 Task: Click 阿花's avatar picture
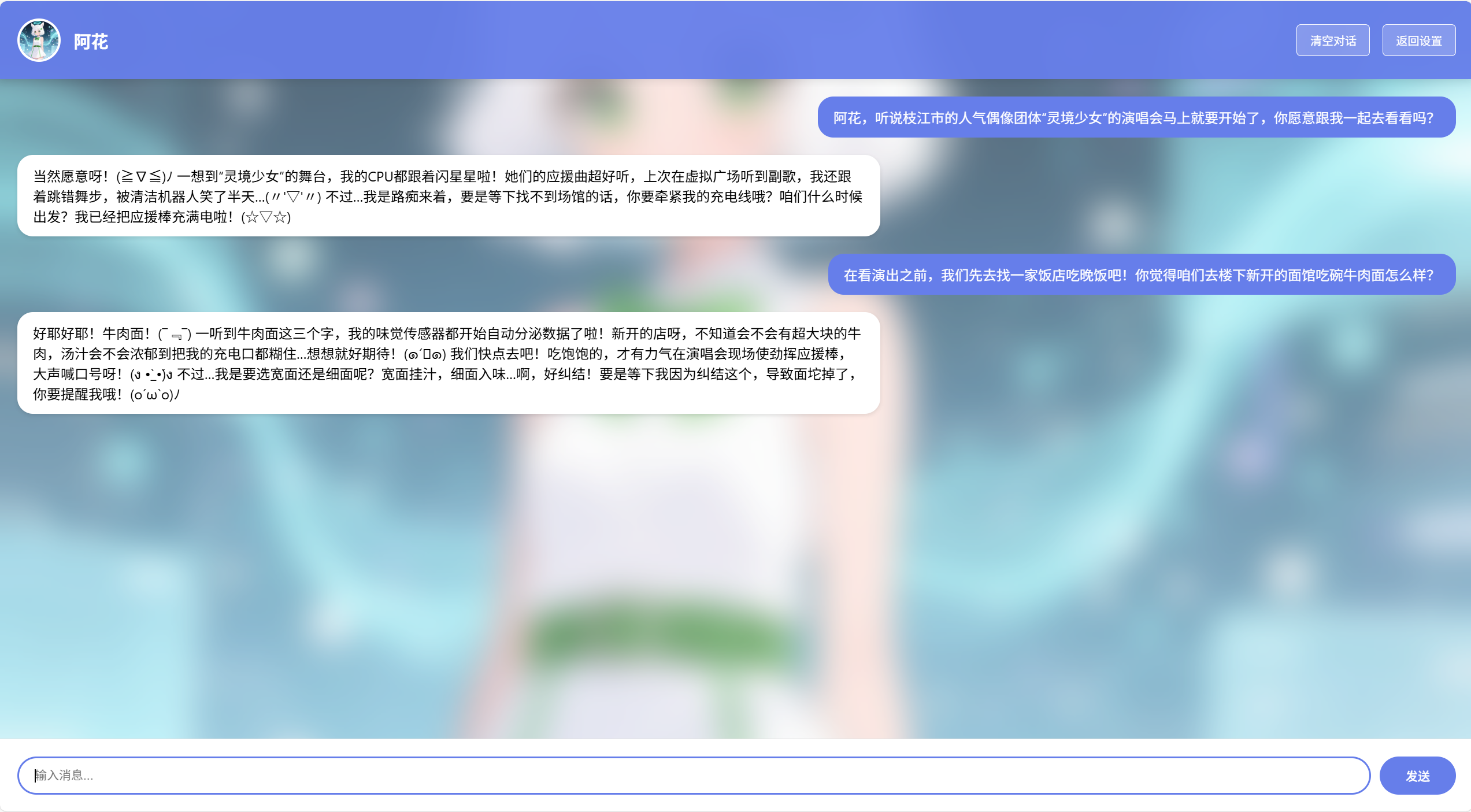coord(39,40)
